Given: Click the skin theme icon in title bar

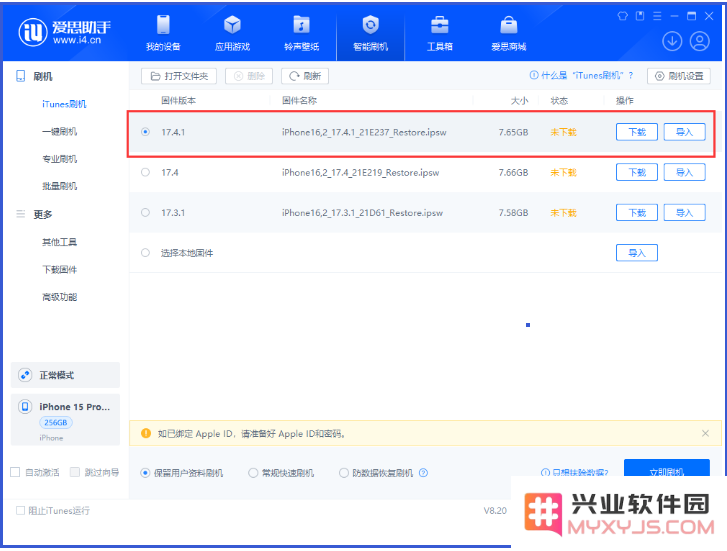Looking at the screenshot, I should coord(622,16).
